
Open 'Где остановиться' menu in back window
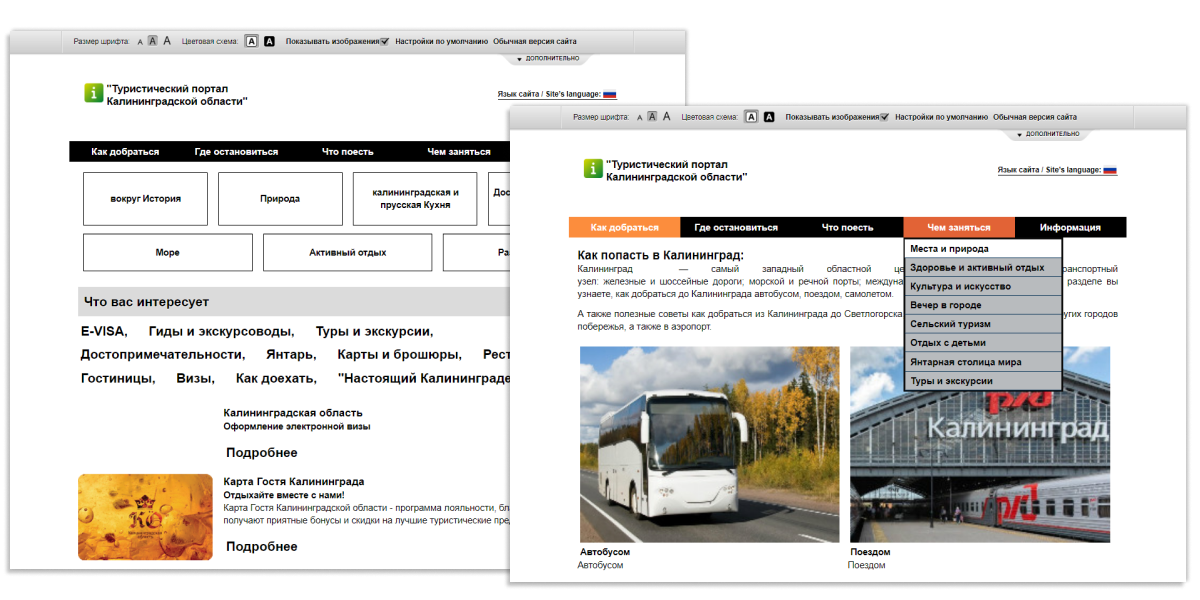click(236, 152)
